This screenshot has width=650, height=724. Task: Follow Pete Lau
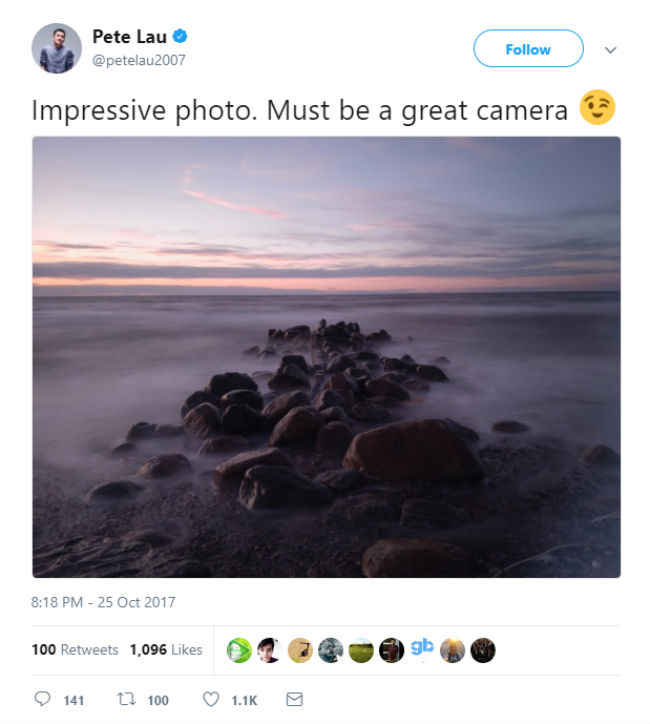pyautogui.click(x=528, y=48)
